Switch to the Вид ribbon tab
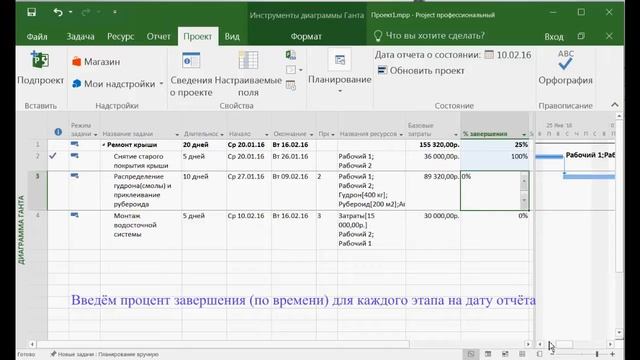This screenshot has height=360, width=640. coord(232,37)
